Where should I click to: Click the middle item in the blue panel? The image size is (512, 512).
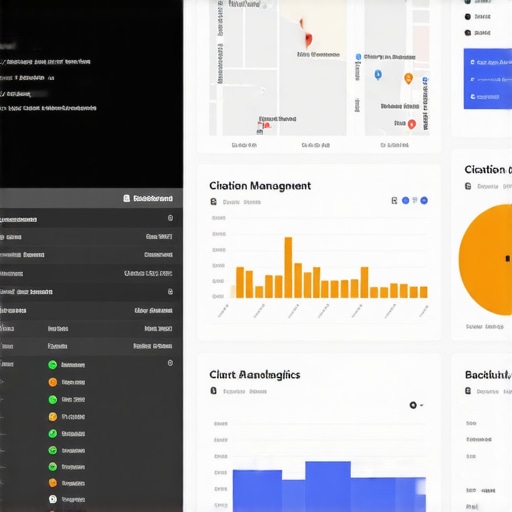pyautogui.click(x=490, y=80)
